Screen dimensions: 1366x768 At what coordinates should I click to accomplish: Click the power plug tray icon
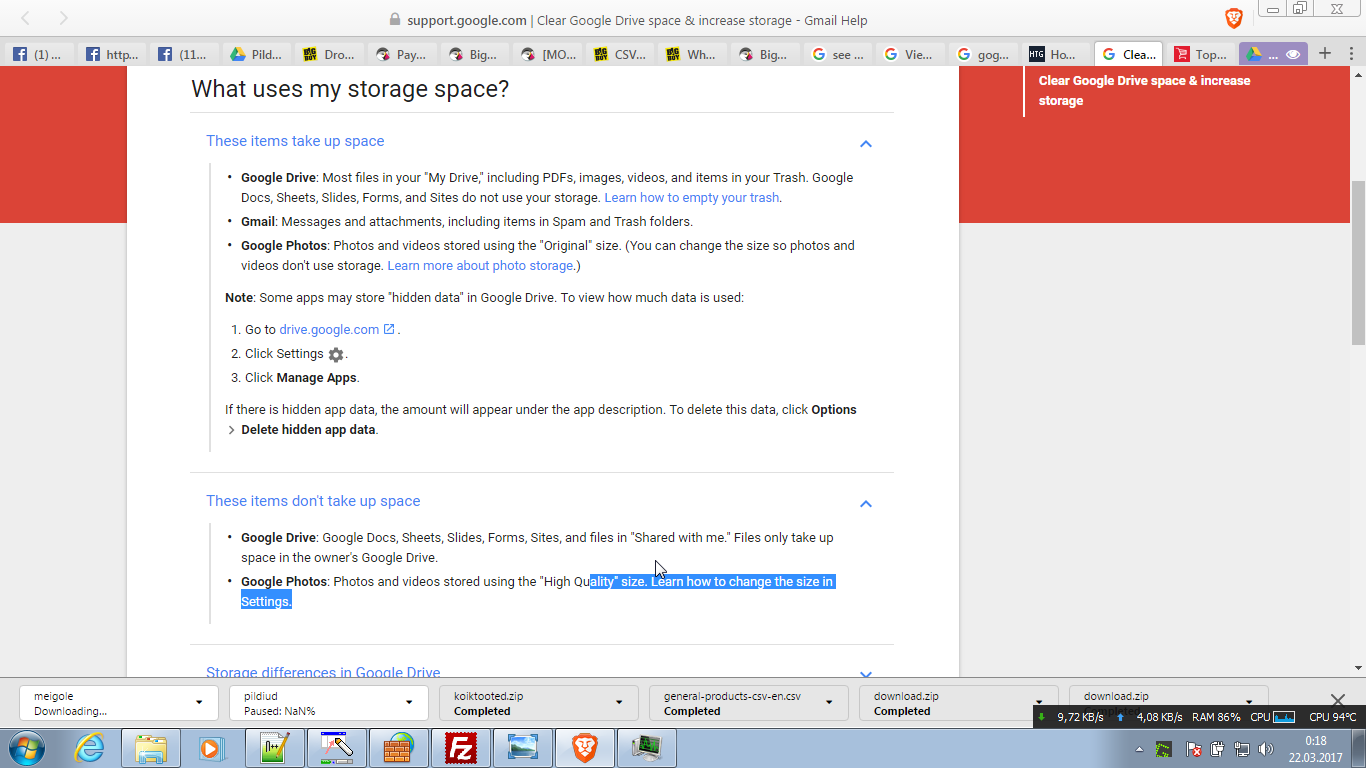1217,749
